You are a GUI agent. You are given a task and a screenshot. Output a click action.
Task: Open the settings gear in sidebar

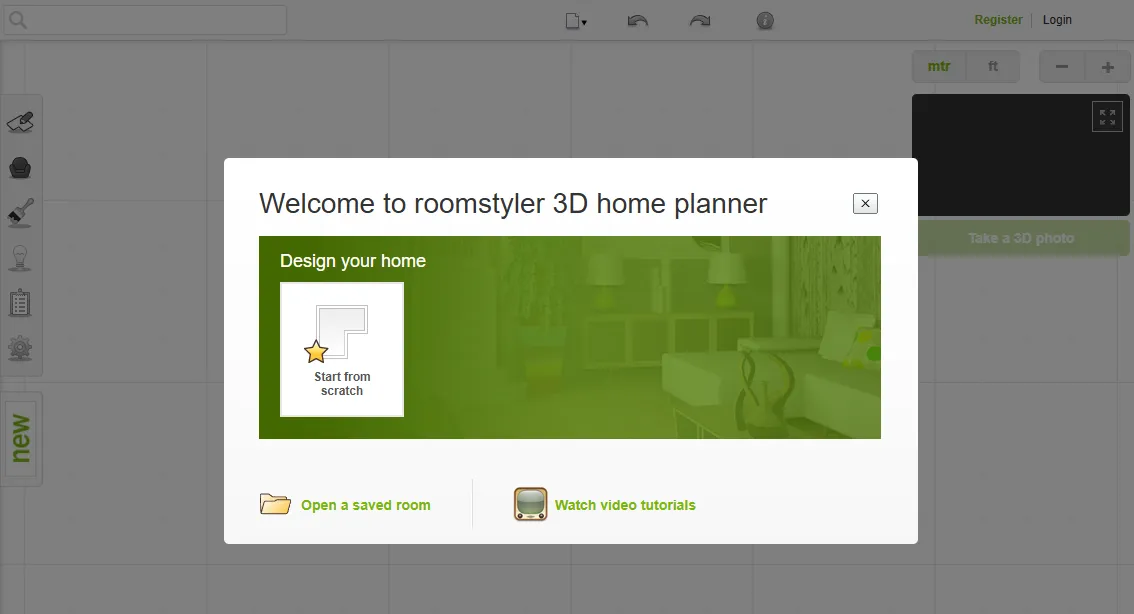coord(22,348)
